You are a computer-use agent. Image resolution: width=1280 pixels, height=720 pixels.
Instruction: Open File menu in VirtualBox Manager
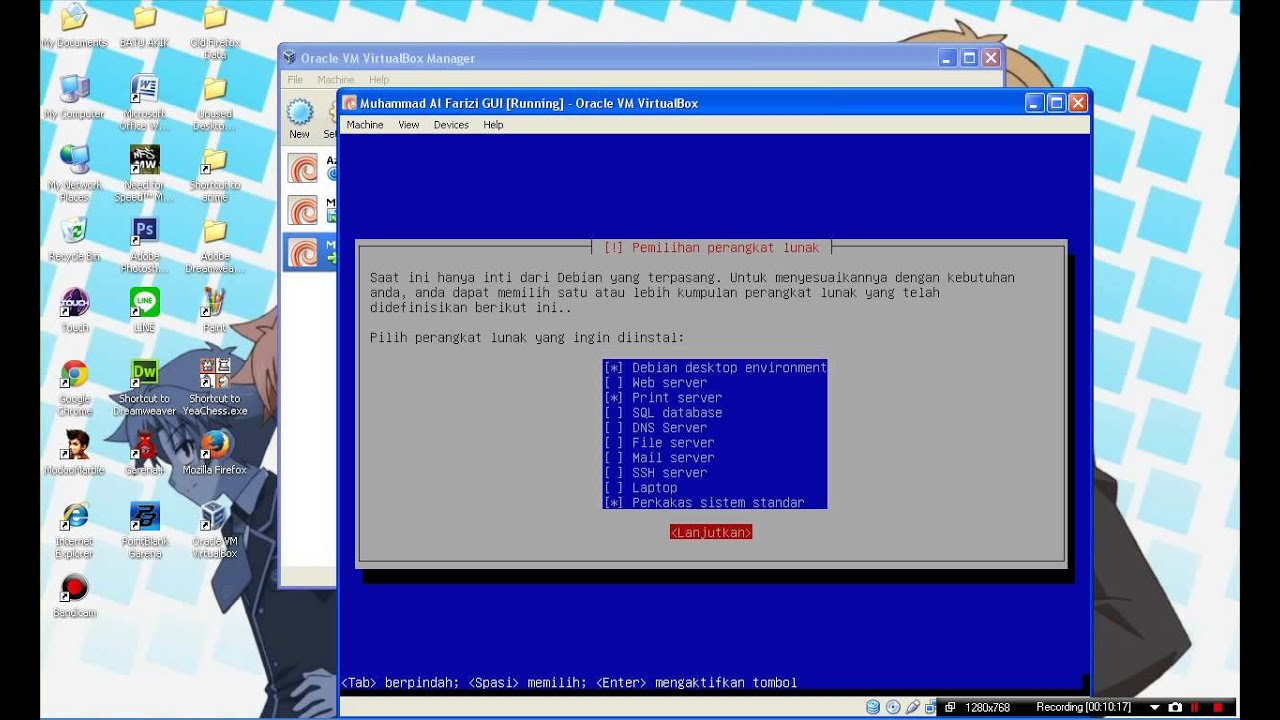pos(295,80)
